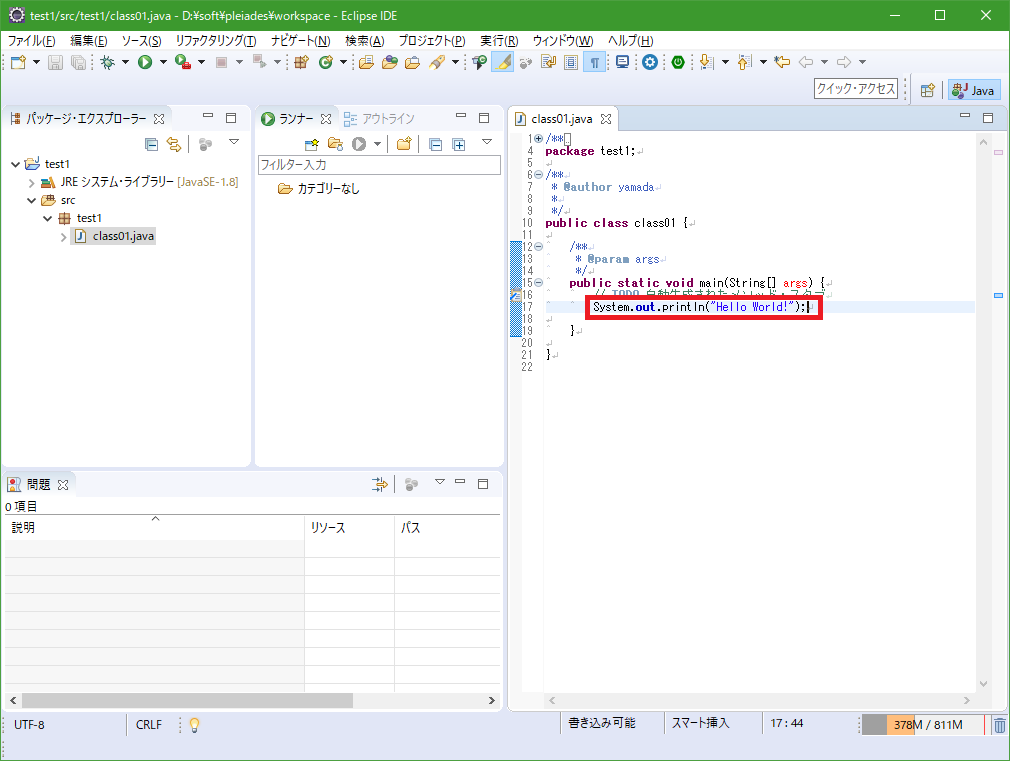The width and height of the screenshot is (1010, 761).
Task: Open the リファクタリング menu
Action: (215, 41)
